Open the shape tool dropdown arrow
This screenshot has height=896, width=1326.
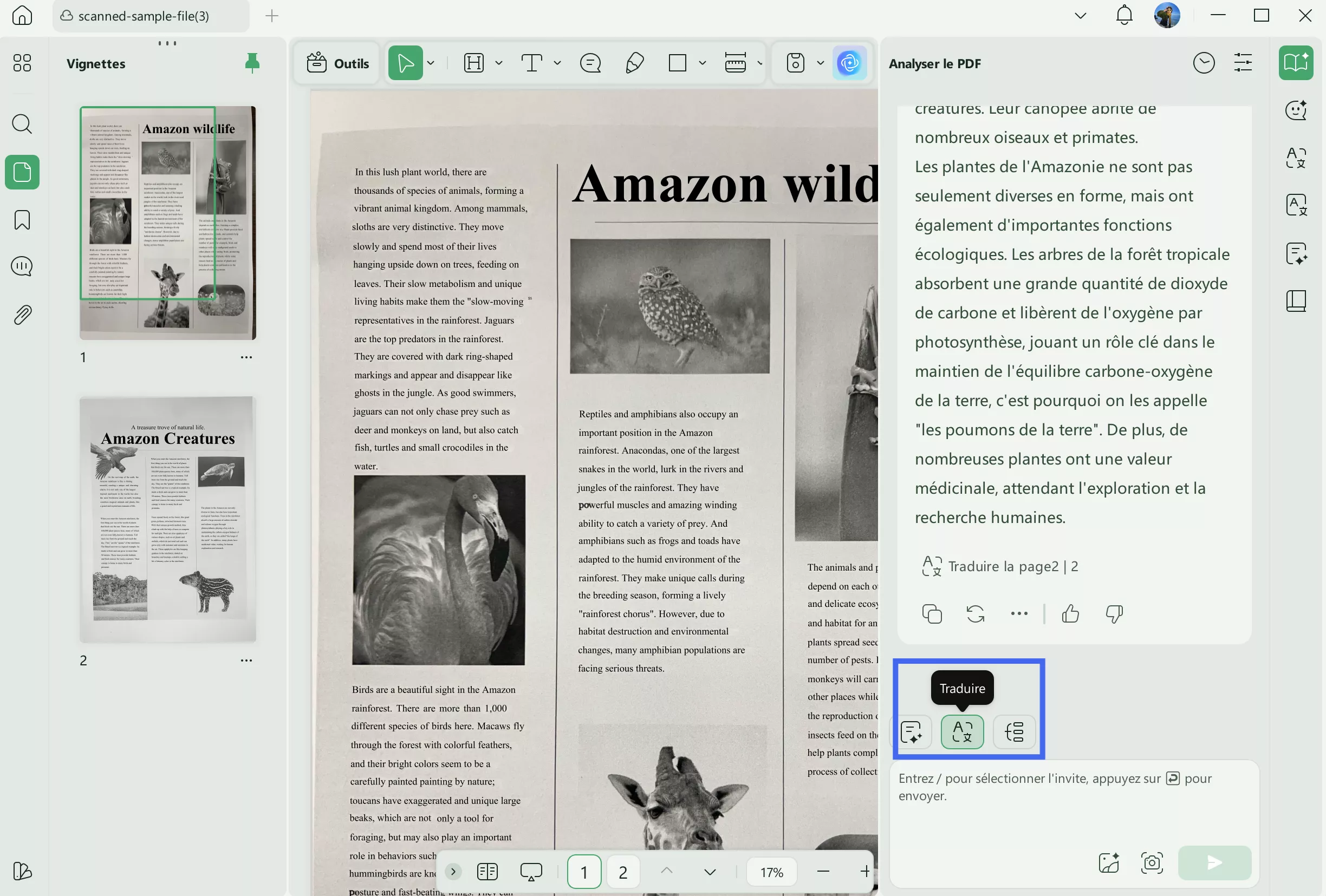click(x=703, y=63)
